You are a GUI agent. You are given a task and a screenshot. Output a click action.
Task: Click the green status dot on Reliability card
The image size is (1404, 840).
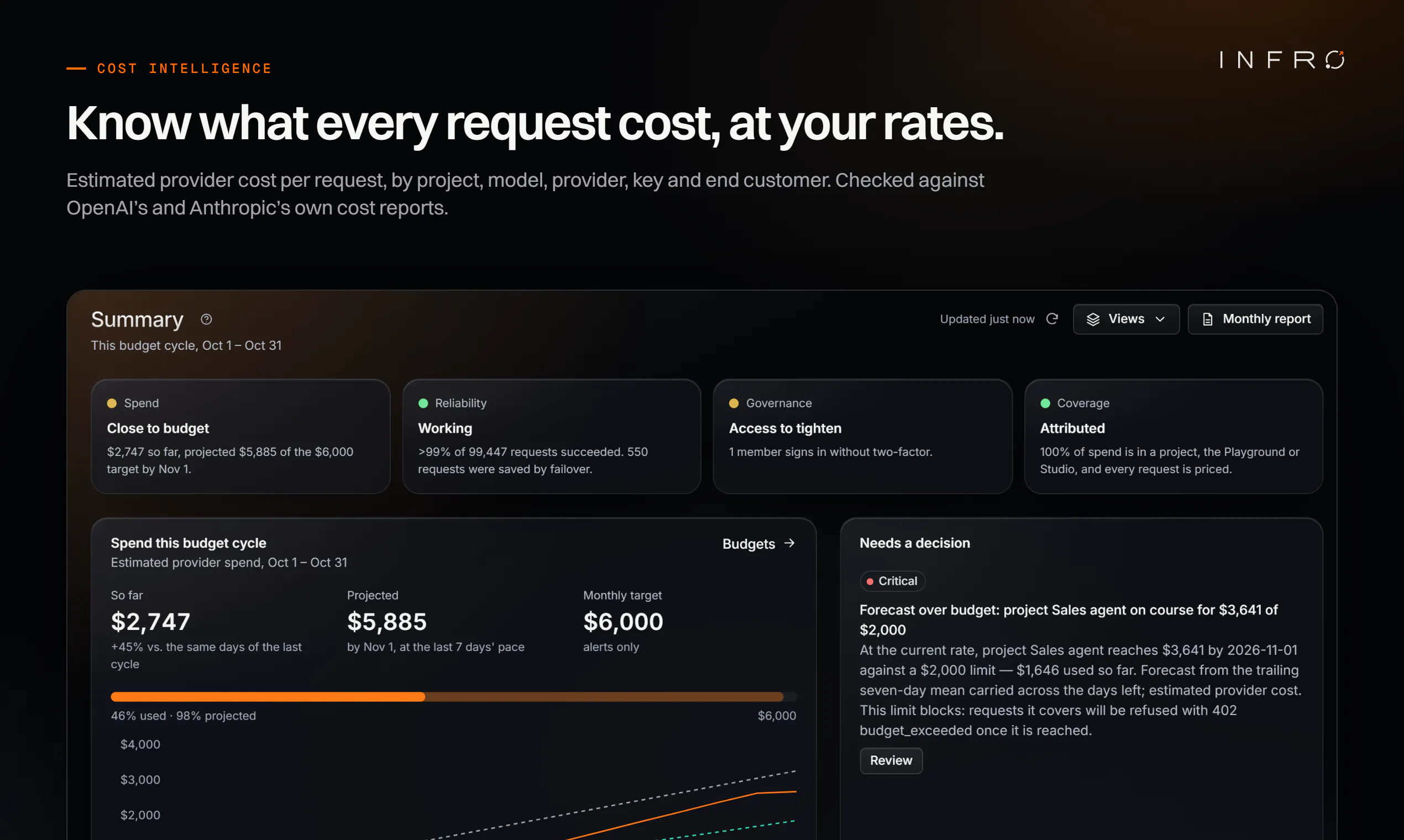pos(423,403)
